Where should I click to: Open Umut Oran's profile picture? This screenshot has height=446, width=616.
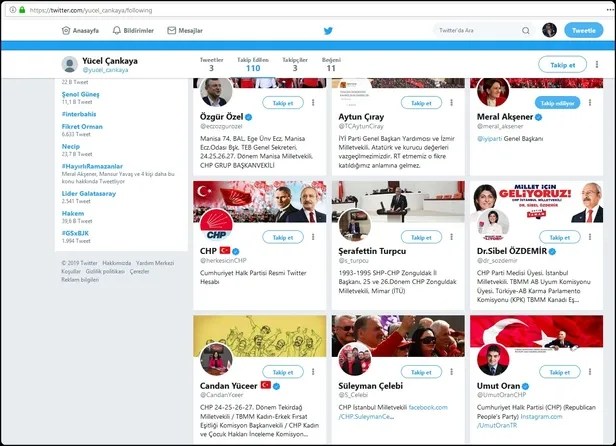coord(493,359)
